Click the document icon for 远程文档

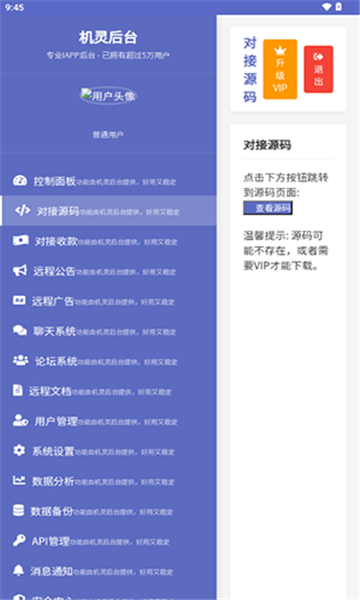[18, 390]
